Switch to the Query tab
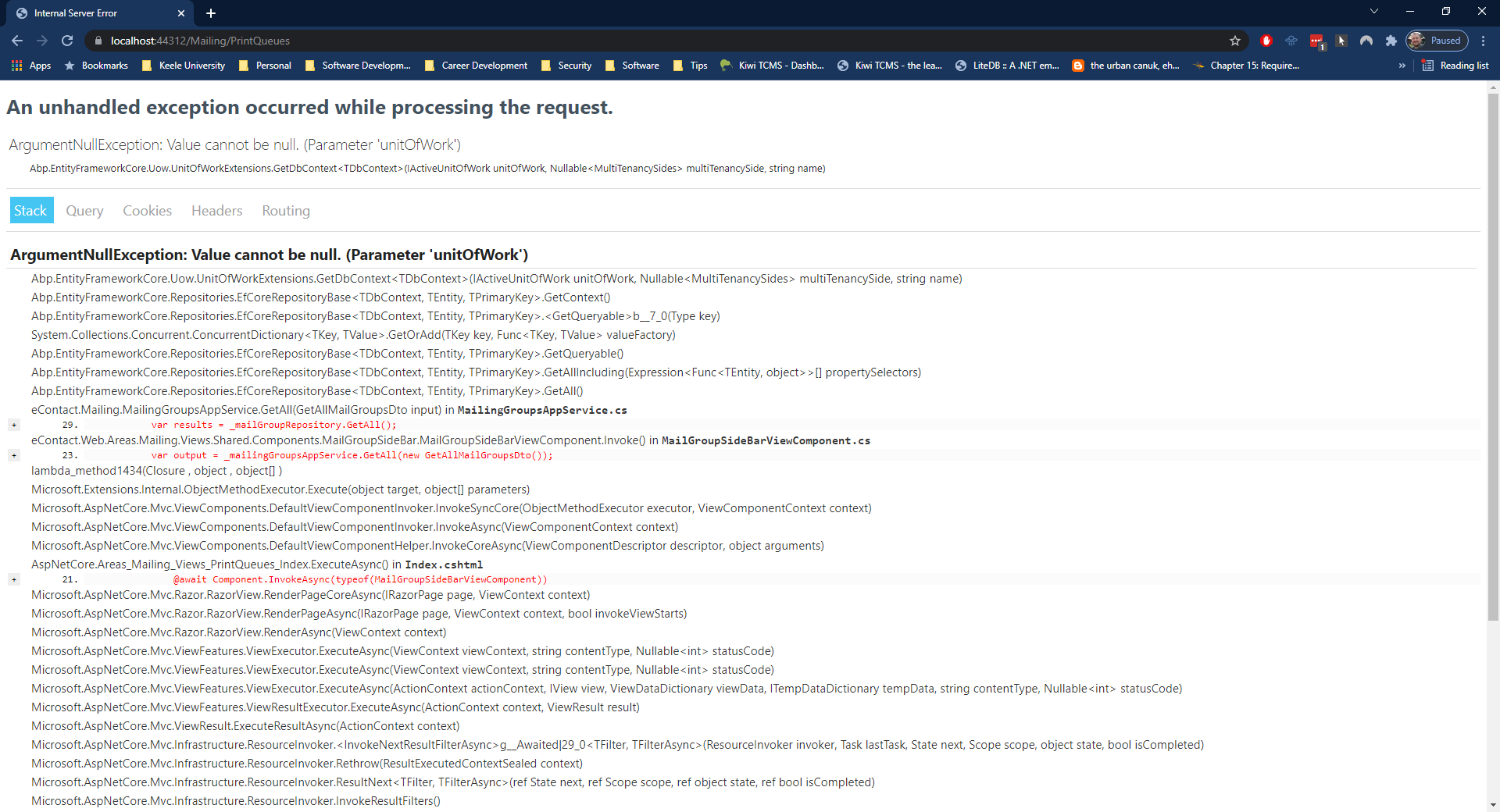This screenshot has height=812, width=1500. (84, 210)
